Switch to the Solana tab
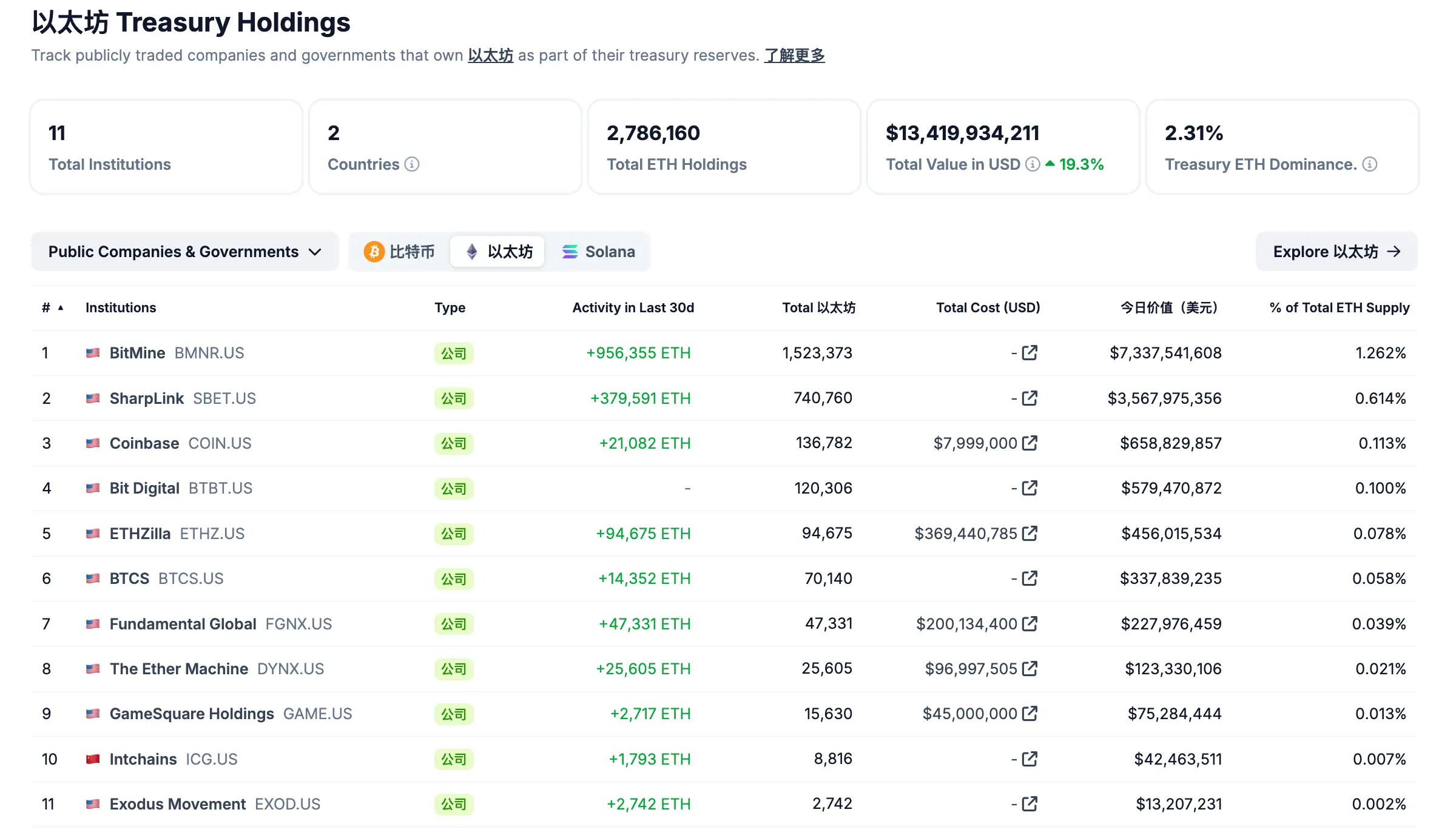Viewport: 1456px width, 838px height. click(x=598, y=252)
